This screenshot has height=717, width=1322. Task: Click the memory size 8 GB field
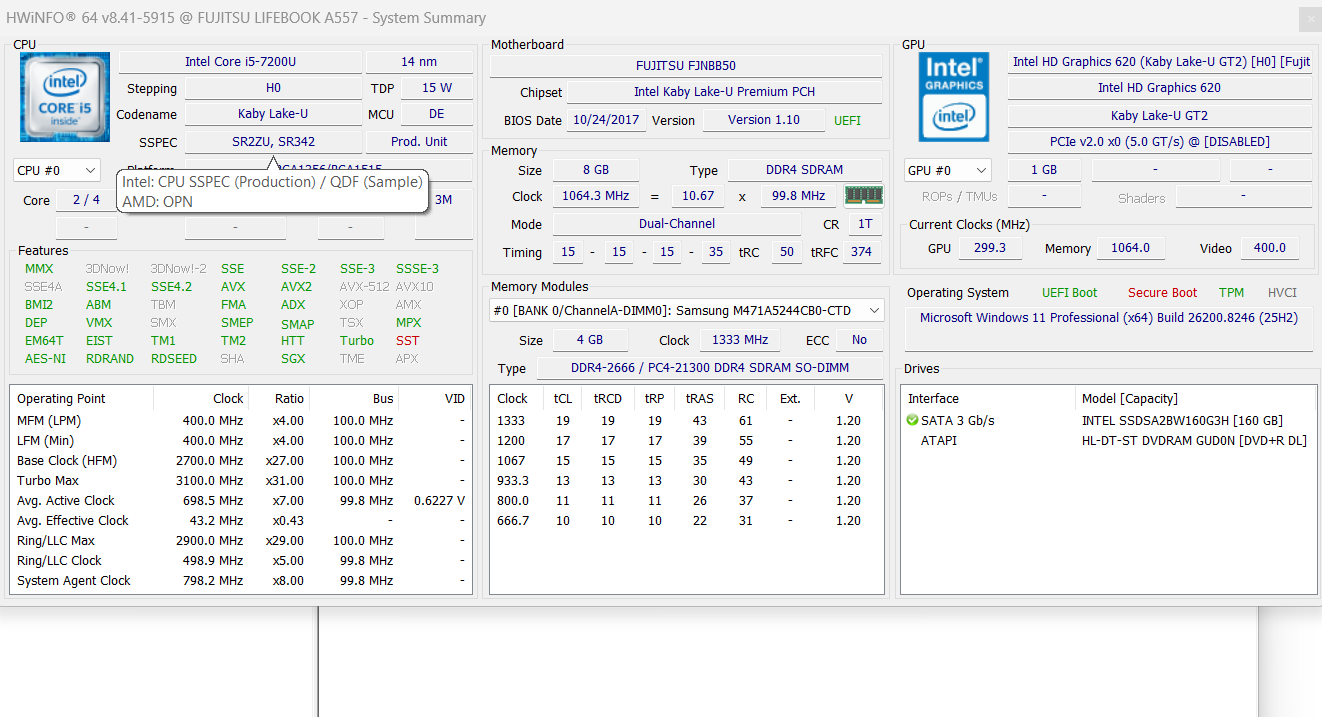click(596, 170)
